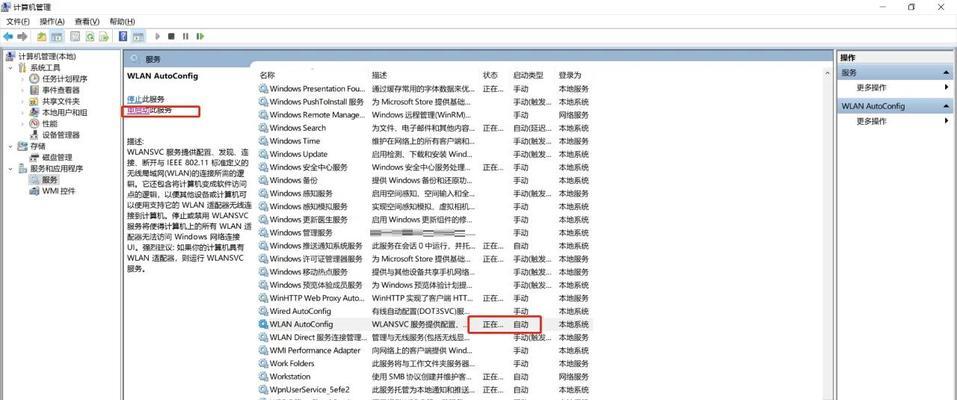Sort by 启动类型 column header
Image resolution: width=957 pixels, height=400 pixels.
[x=528, y=75]
